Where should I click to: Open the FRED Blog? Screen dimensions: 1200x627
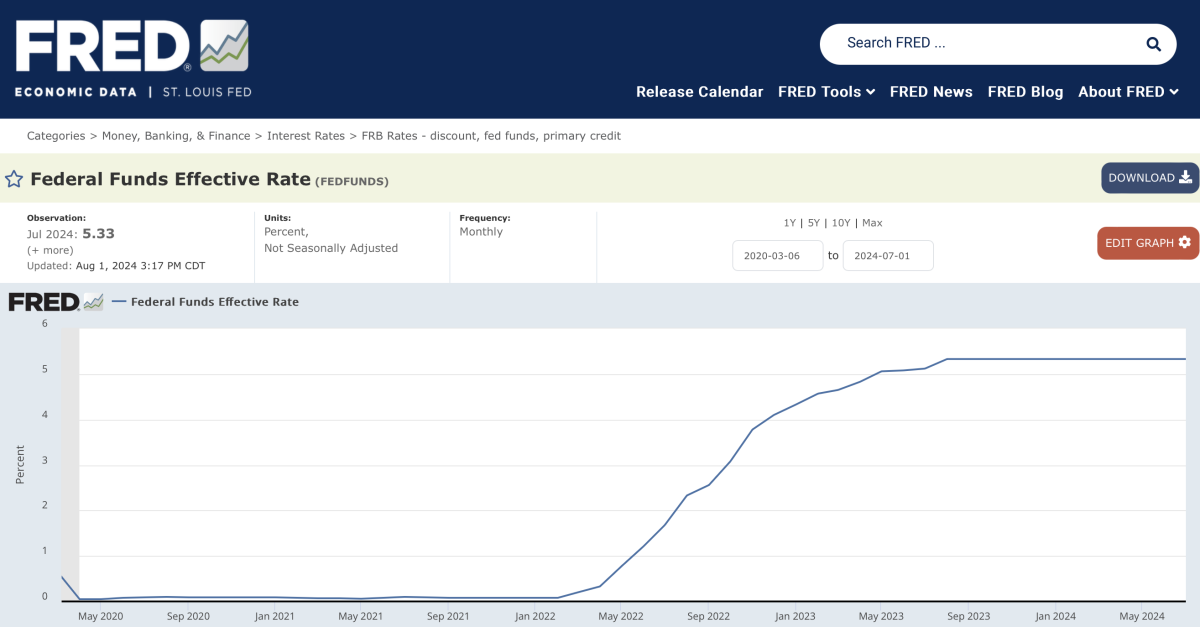click(1025, 92)
